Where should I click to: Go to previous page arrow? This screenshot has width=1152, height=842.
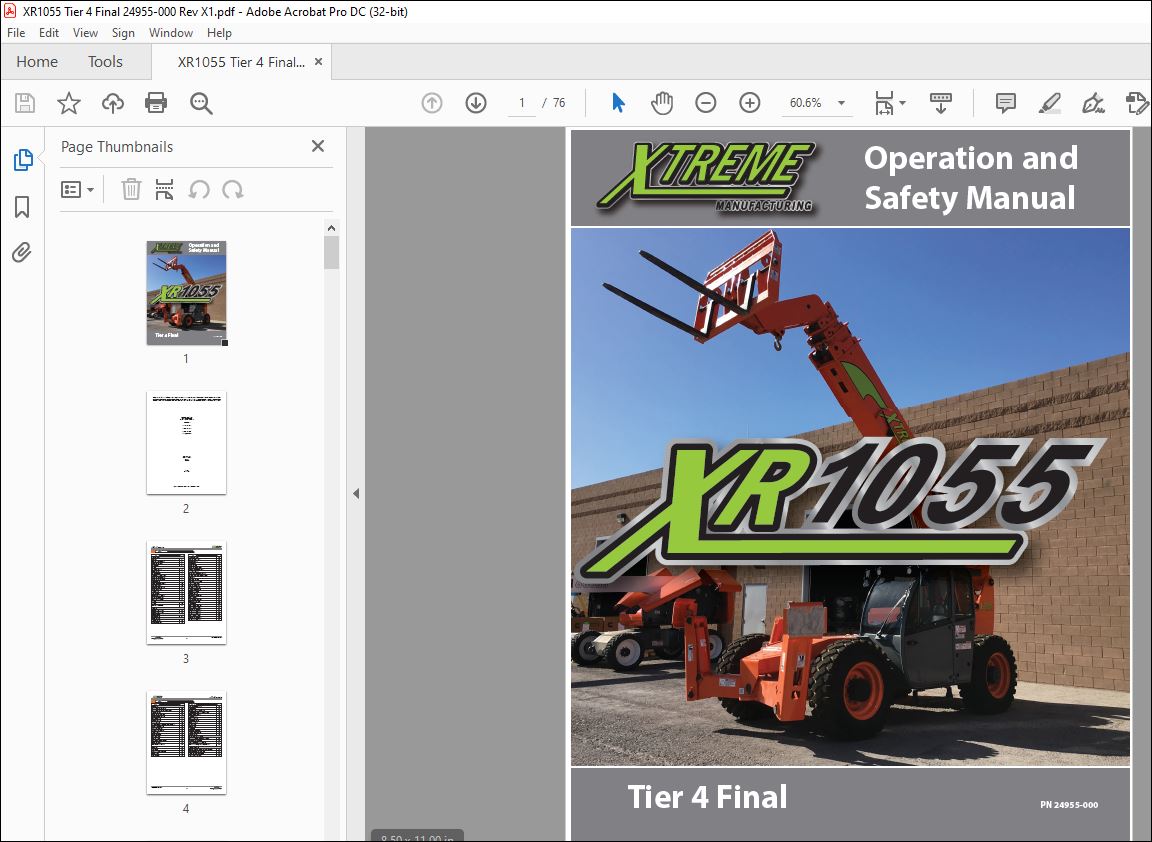click(x=432, y=103)
